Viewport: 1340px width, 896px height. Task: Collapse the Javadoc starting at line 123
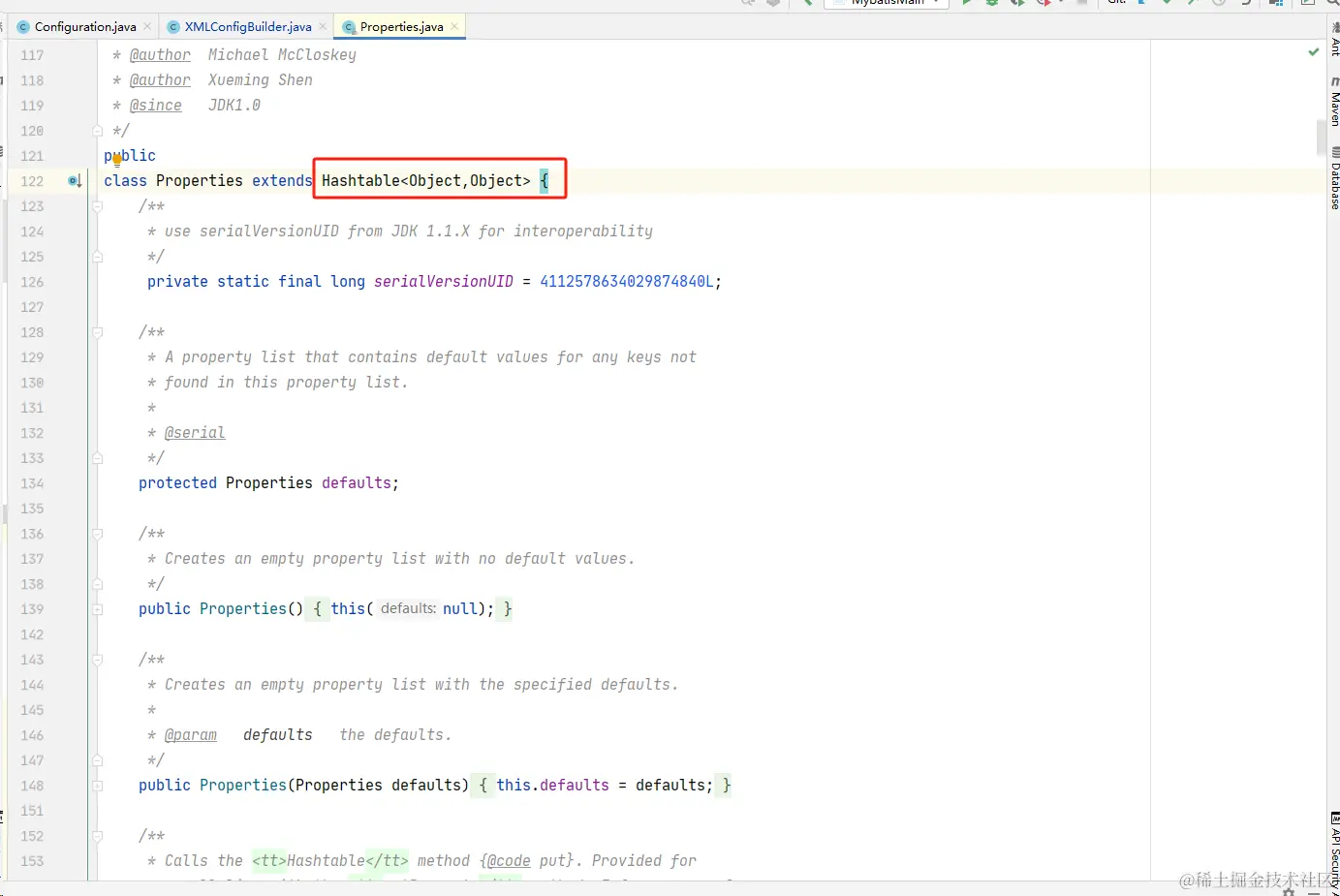[97, 206]
